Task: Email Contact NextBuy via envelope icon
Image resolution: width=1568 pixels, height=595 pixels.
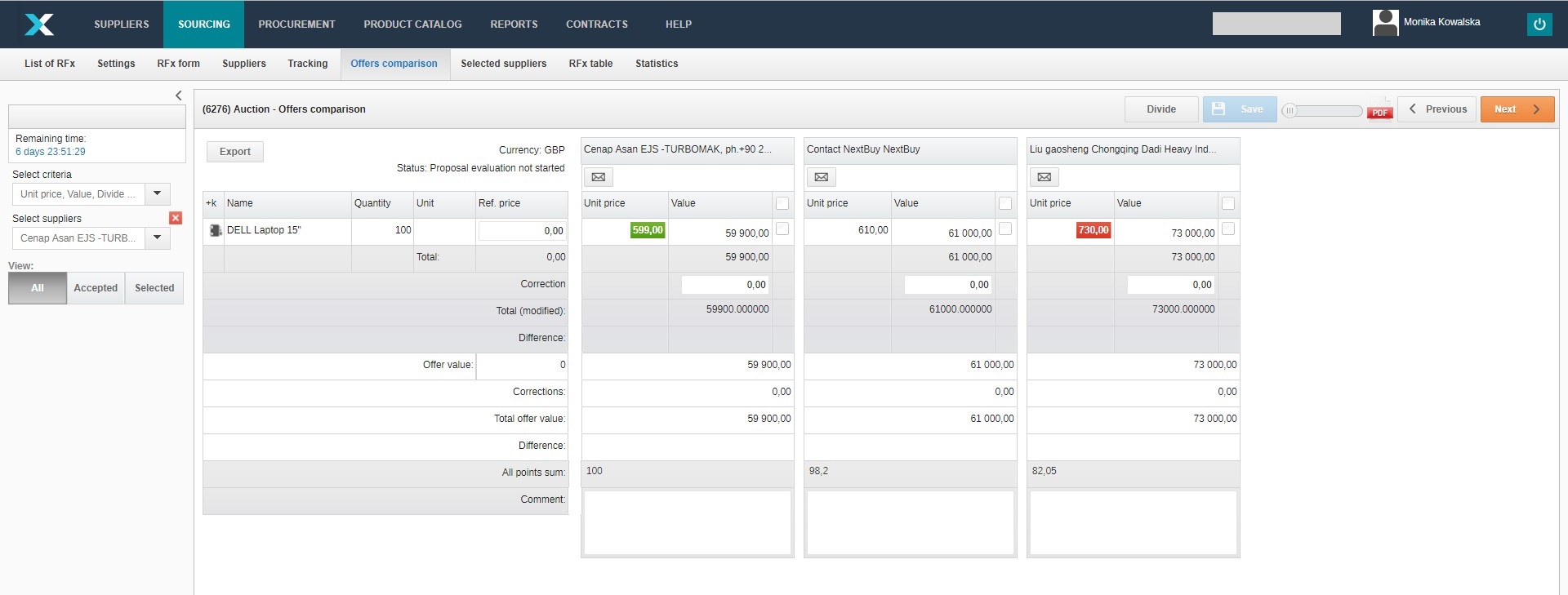Action: click(x=821, y=177)
